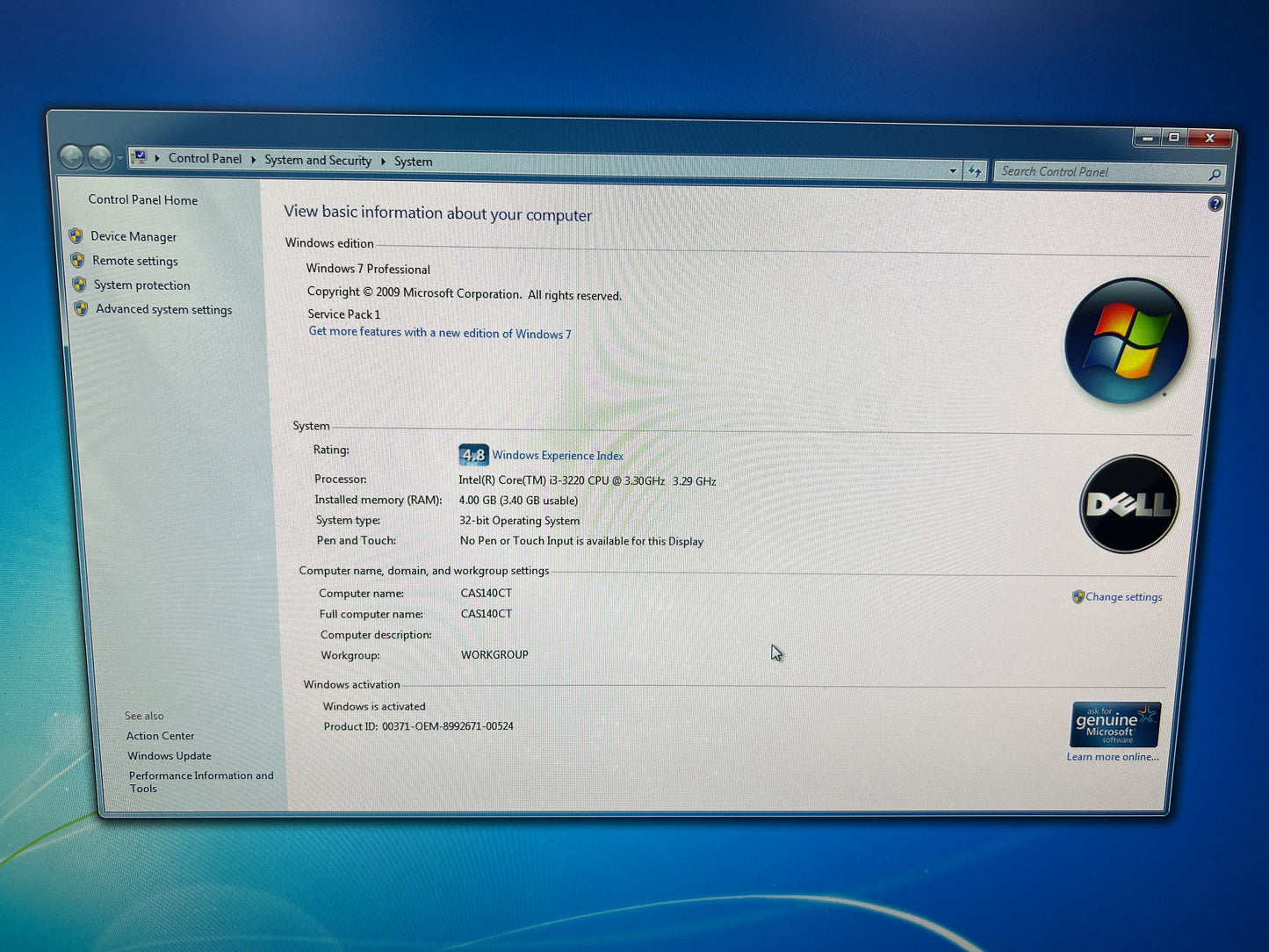Expand the address bar history dropdown
Screen dimensions: 1269x952
[x=953, y=170]
